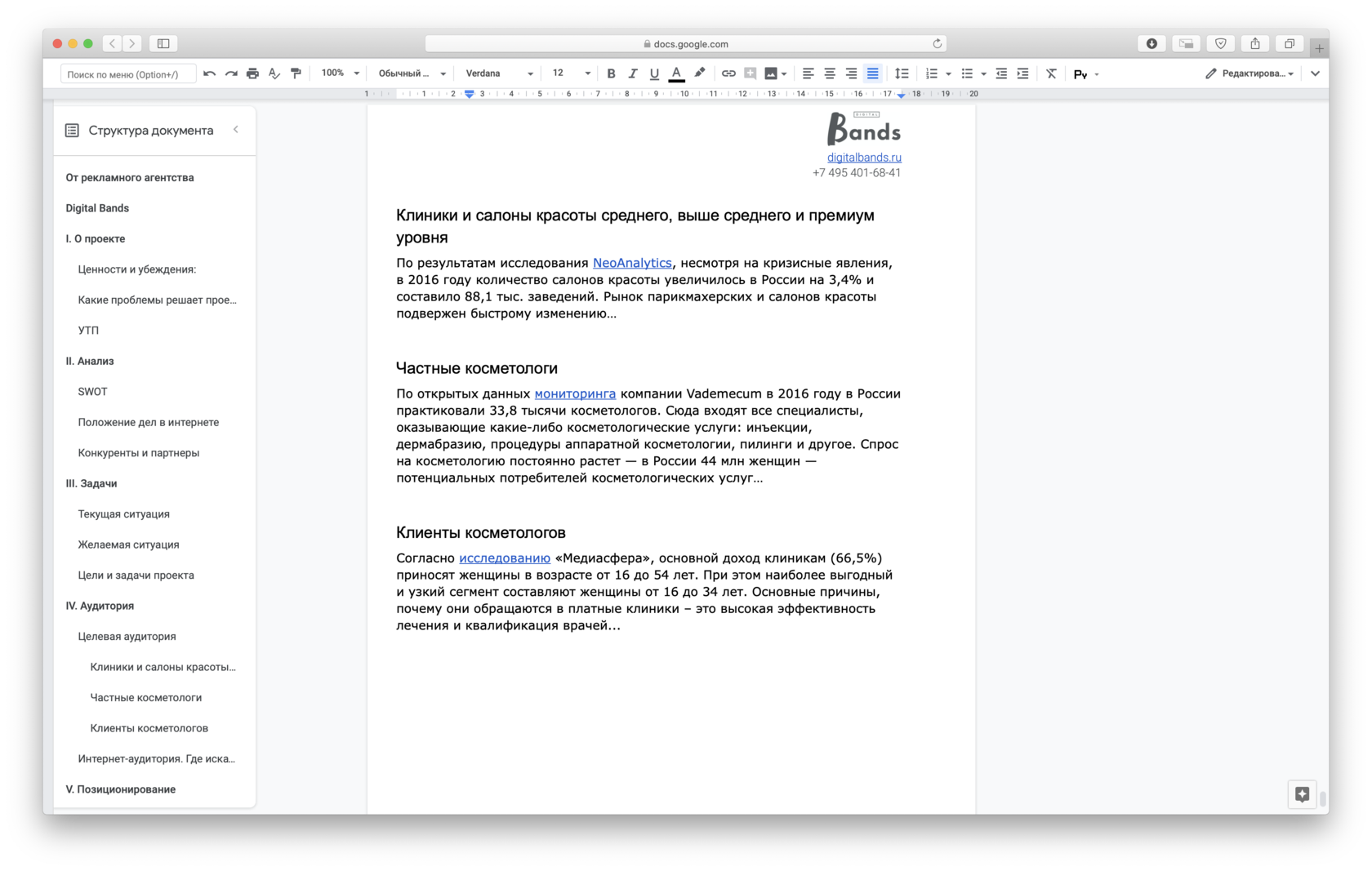This screenshot has height=871, width=1372.
Task: Go to 'V. Позиционирование' heading
Action: click(121, 789)
